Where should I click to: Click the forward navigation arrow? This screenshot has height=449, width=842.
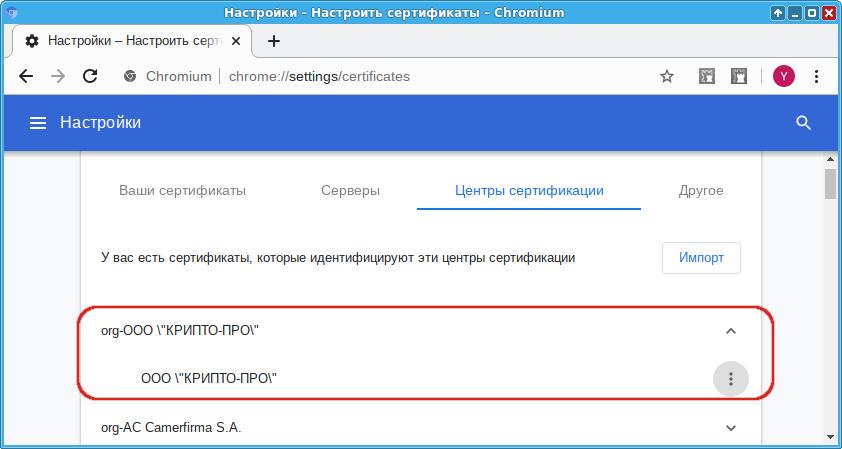click(57, 76)
